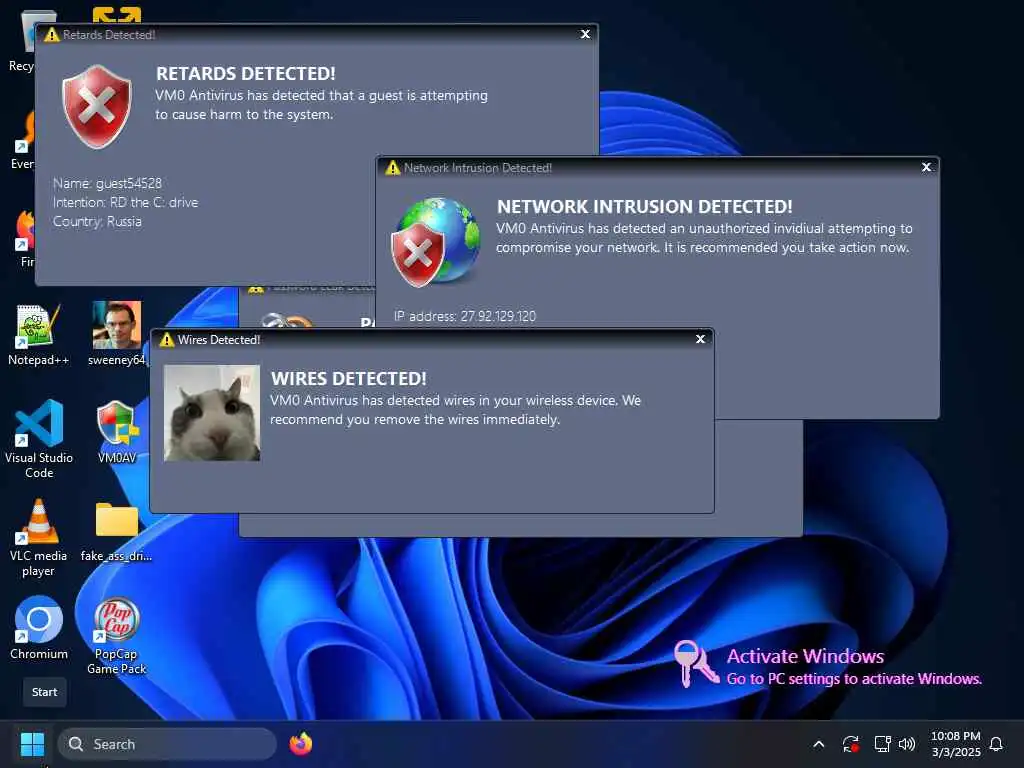Viewport: 1024px width, 768px height.
Task: Click the Country: Russia line
Action: point(97,221)
